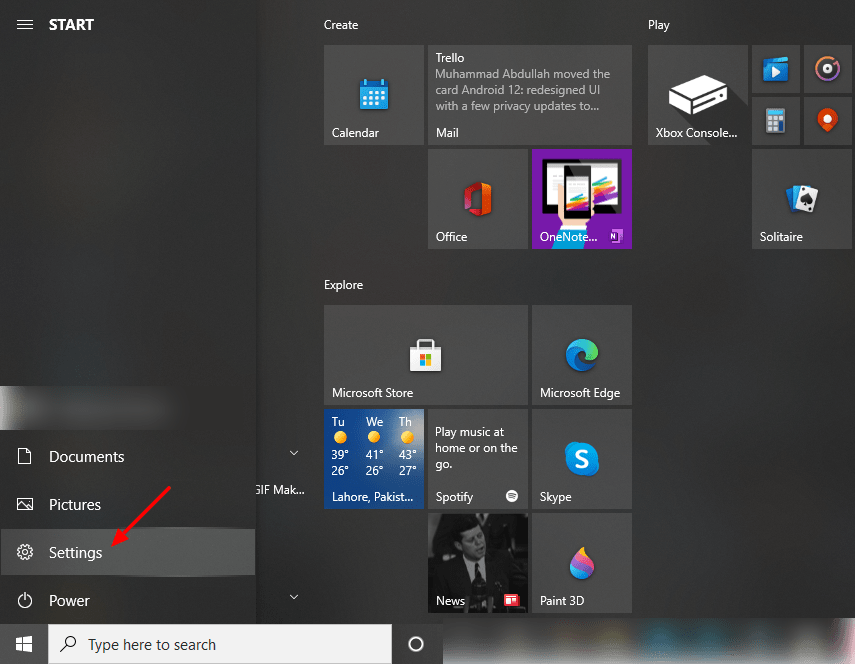Open the Microsoft Store tile

pyautogui.click(x=425, y=355)
